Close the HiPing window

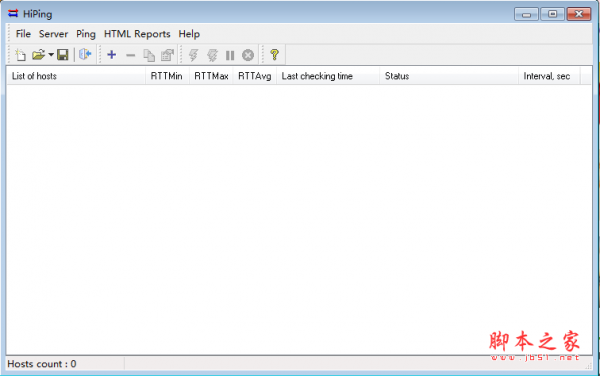click(x=579, y=14)
